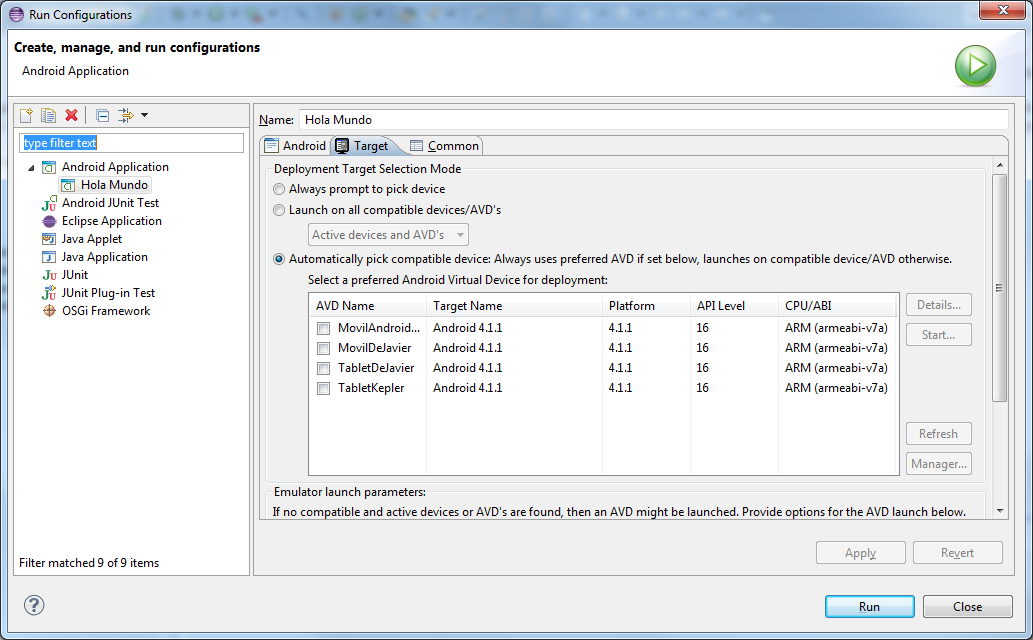
Task: Select 'Always prompt to pick device' option
Action: coord(279,189)
